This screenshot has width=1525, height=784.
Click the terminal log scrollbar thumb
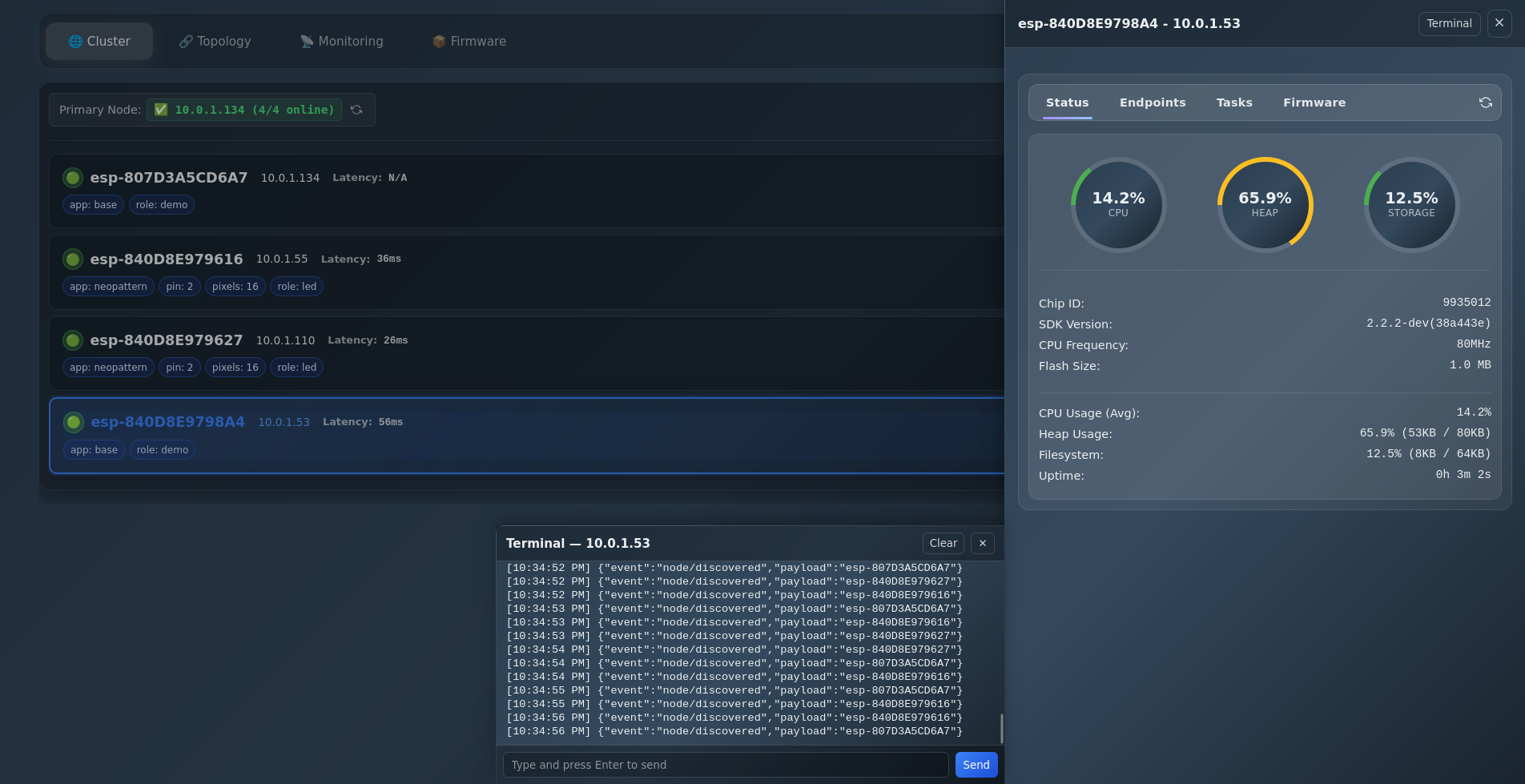tap(1001, 728)
